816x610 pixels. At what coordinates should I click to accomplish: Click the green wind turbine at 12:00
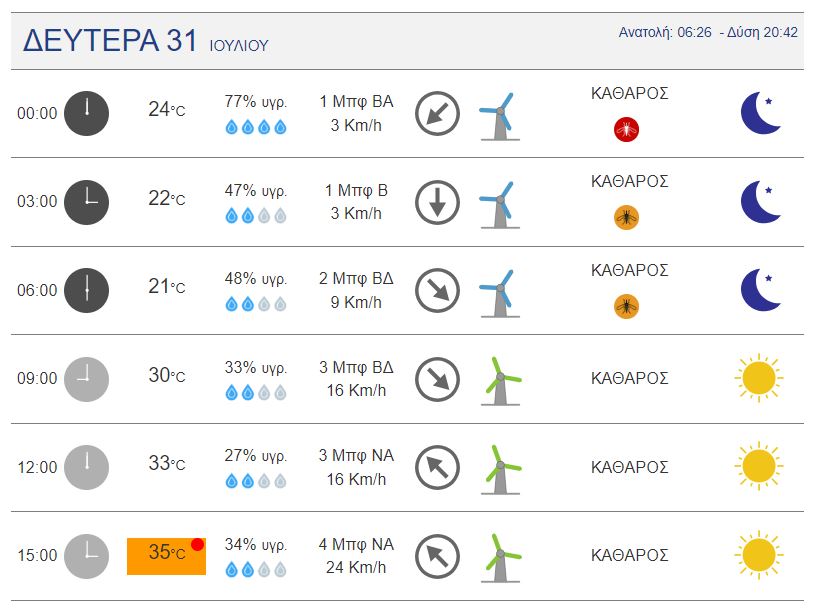pos(499,467)
